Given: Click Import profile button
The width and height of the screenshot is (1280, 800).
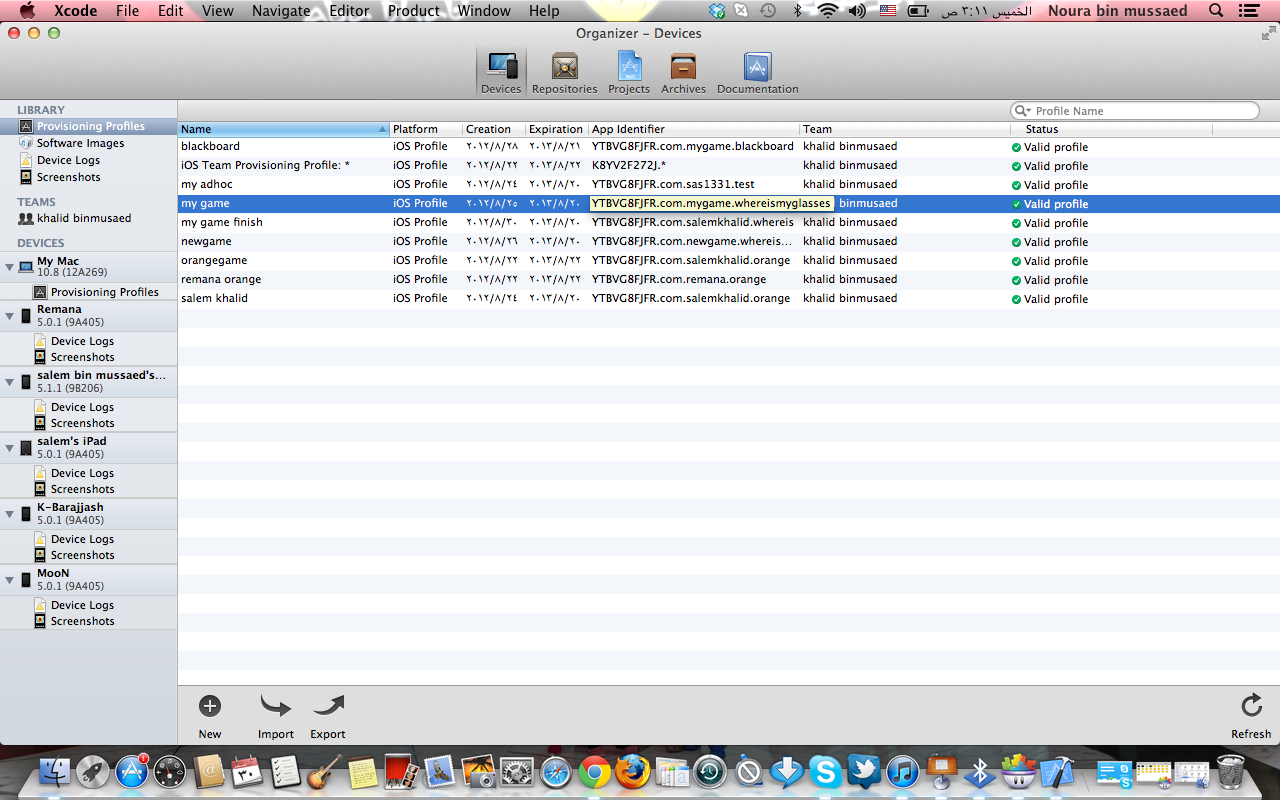Looking at the screenshot, I should (276, 717).
